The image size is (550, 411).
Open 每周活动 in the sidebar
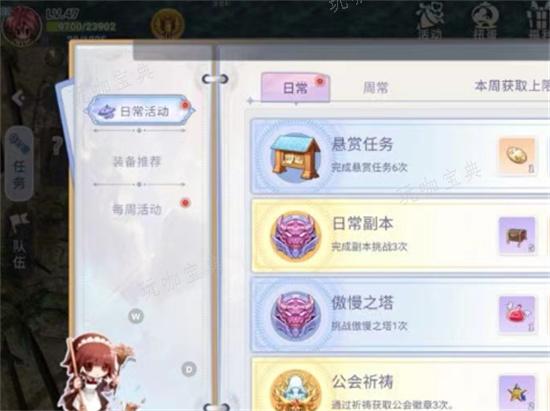(x=137, y=209)
